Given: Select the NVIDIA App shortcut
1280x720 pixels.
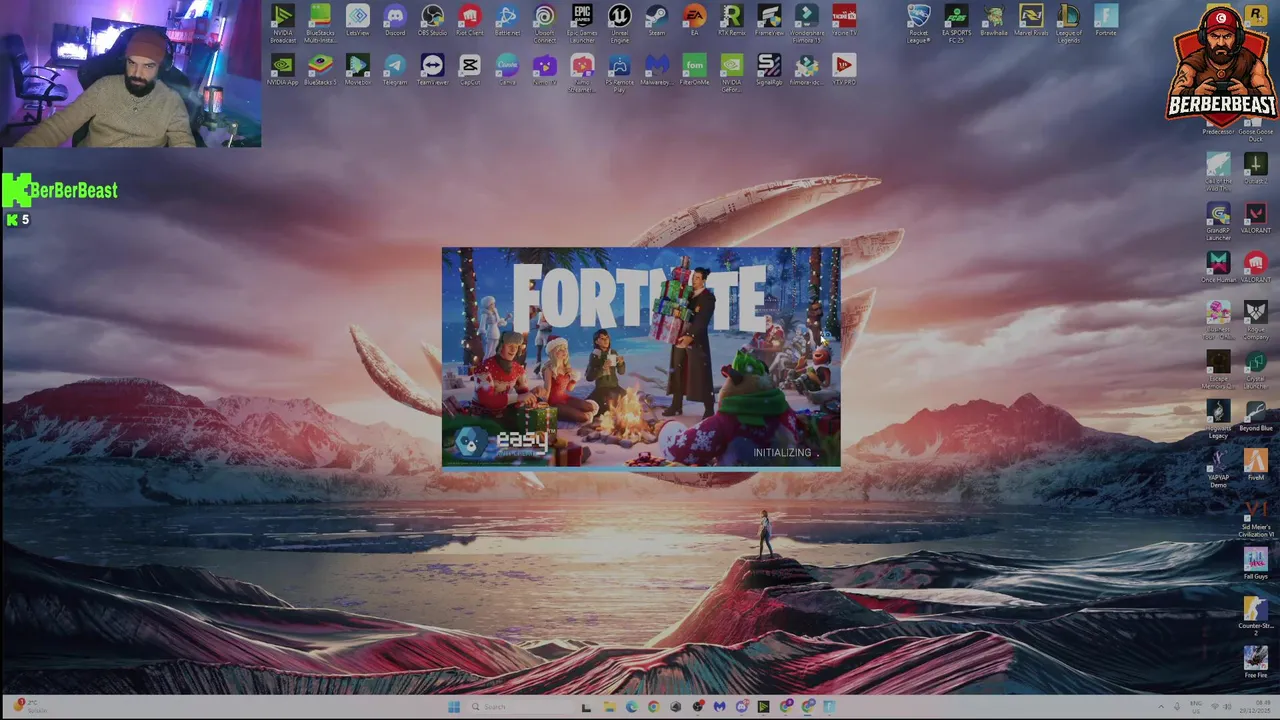Looking at the screenshot, I should [x=283, y=70].
